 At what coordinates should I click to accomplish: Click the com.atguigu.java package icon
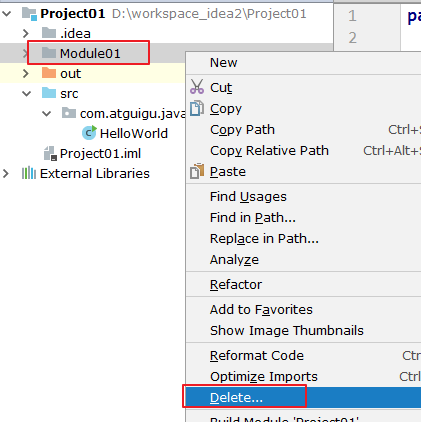point(69,113)
